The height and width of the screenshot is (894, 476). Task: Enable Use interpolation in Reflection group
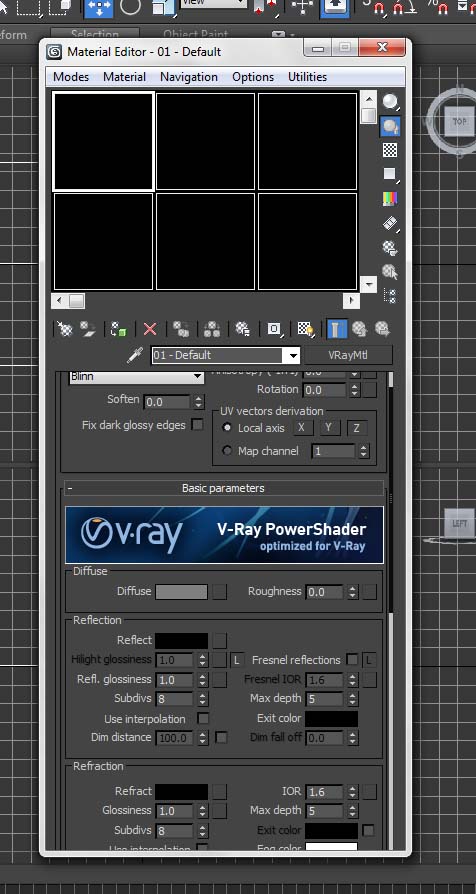tap(203, 718)
